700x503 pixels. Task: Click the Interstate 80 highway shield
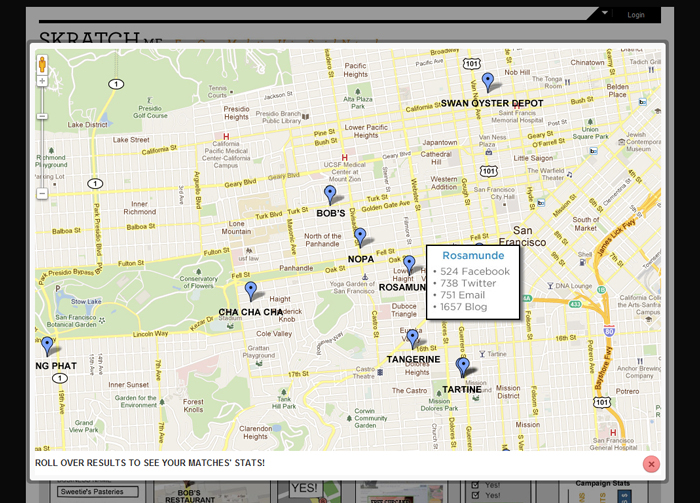point(609,331)
